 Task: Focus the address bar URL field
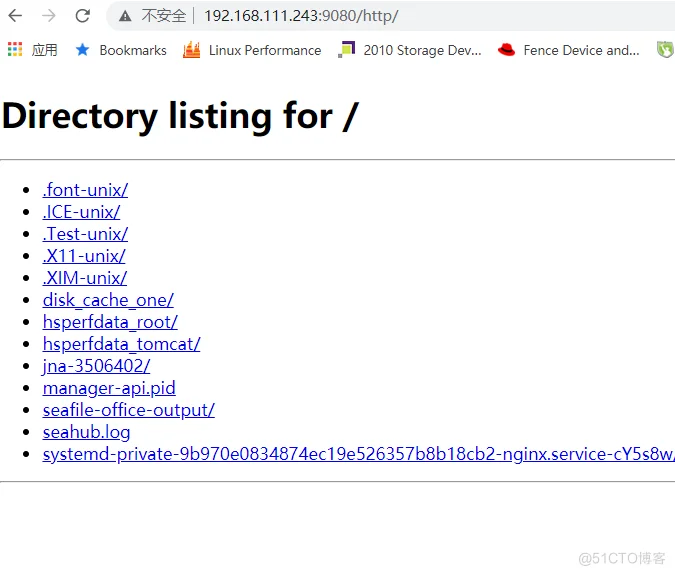click(301, 16)
